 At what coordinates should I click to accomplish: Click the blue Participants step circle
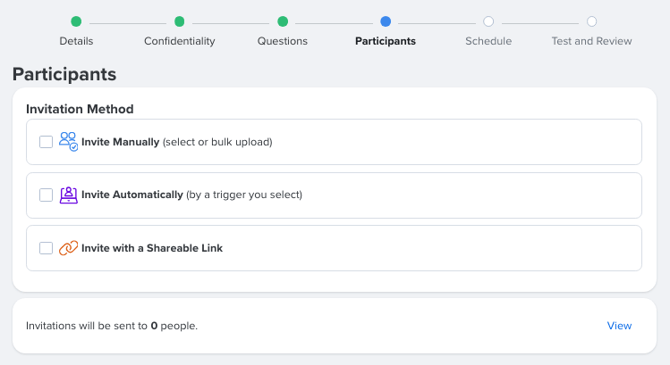pos(385,21)
